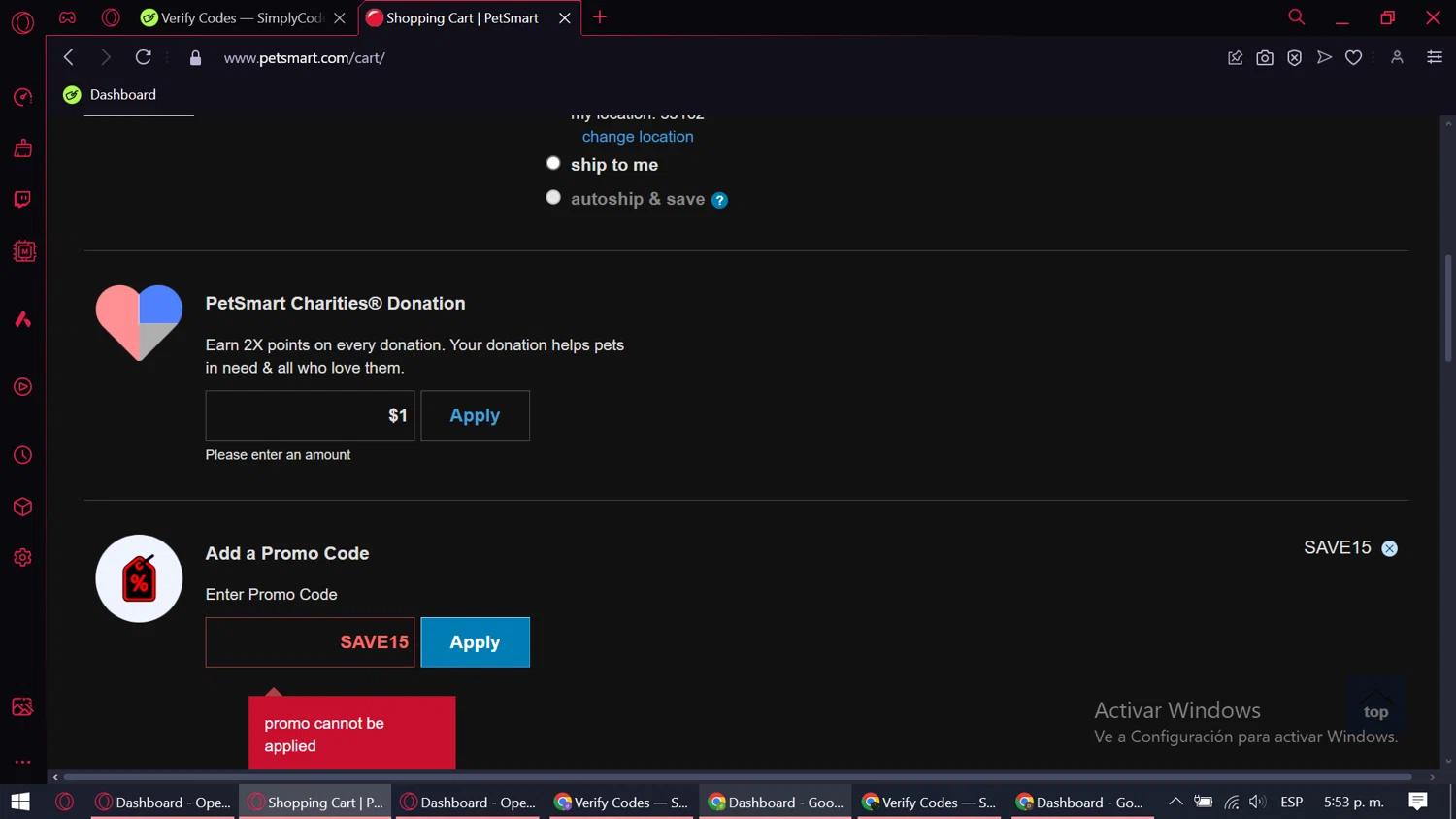Open GX Corner gamepad icon
Viewport: 1456px width, 819px height.
point(67,17)
